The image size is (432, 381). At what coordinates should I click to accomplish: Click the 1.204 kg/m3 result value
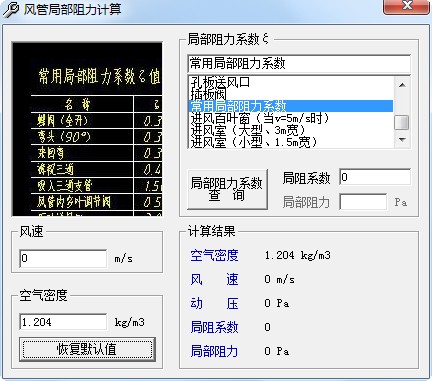click(x=297, y=256)
